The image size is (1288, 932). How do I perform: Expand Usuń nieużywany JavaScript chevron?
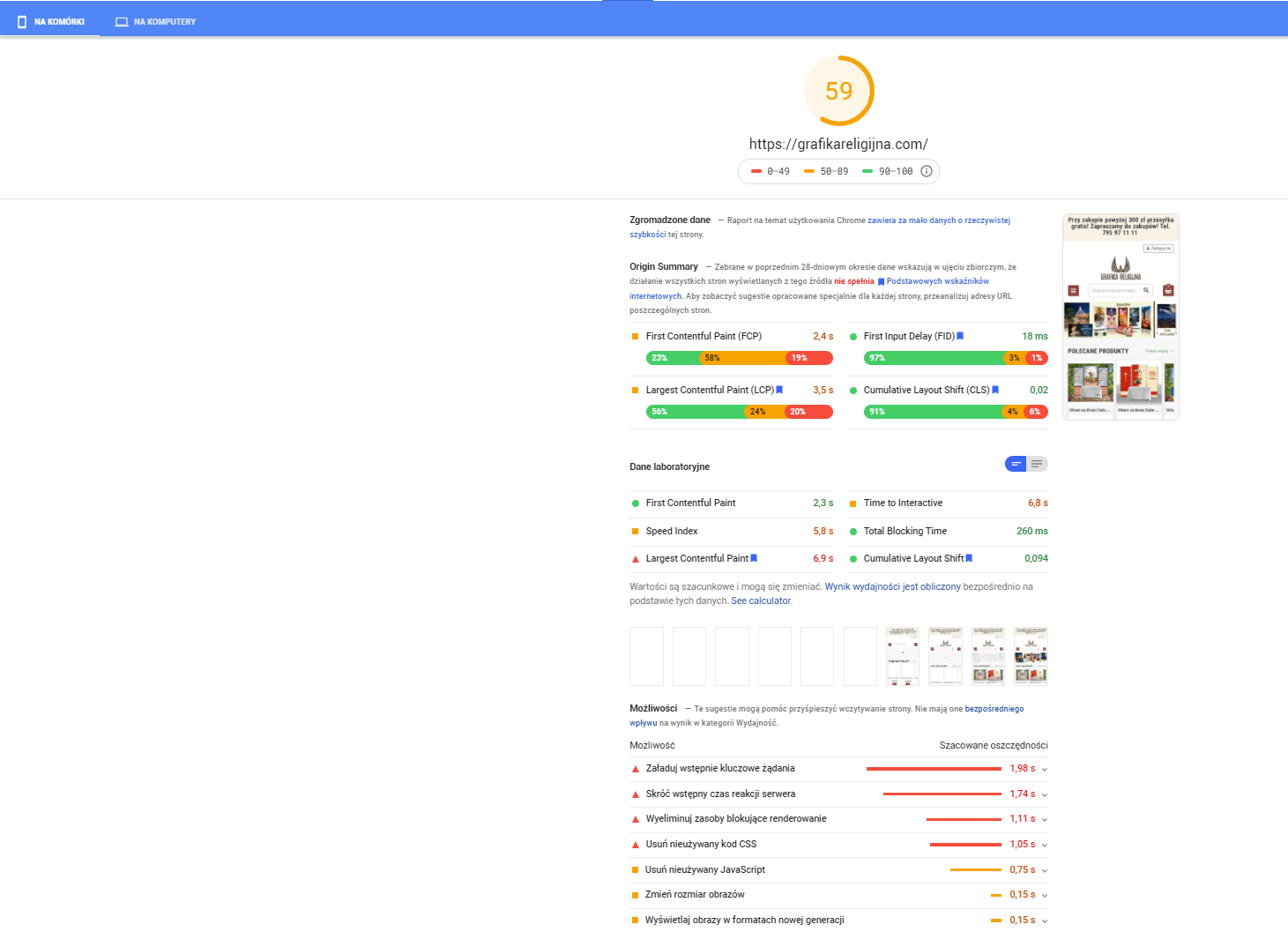click(x=1045, y=870)
